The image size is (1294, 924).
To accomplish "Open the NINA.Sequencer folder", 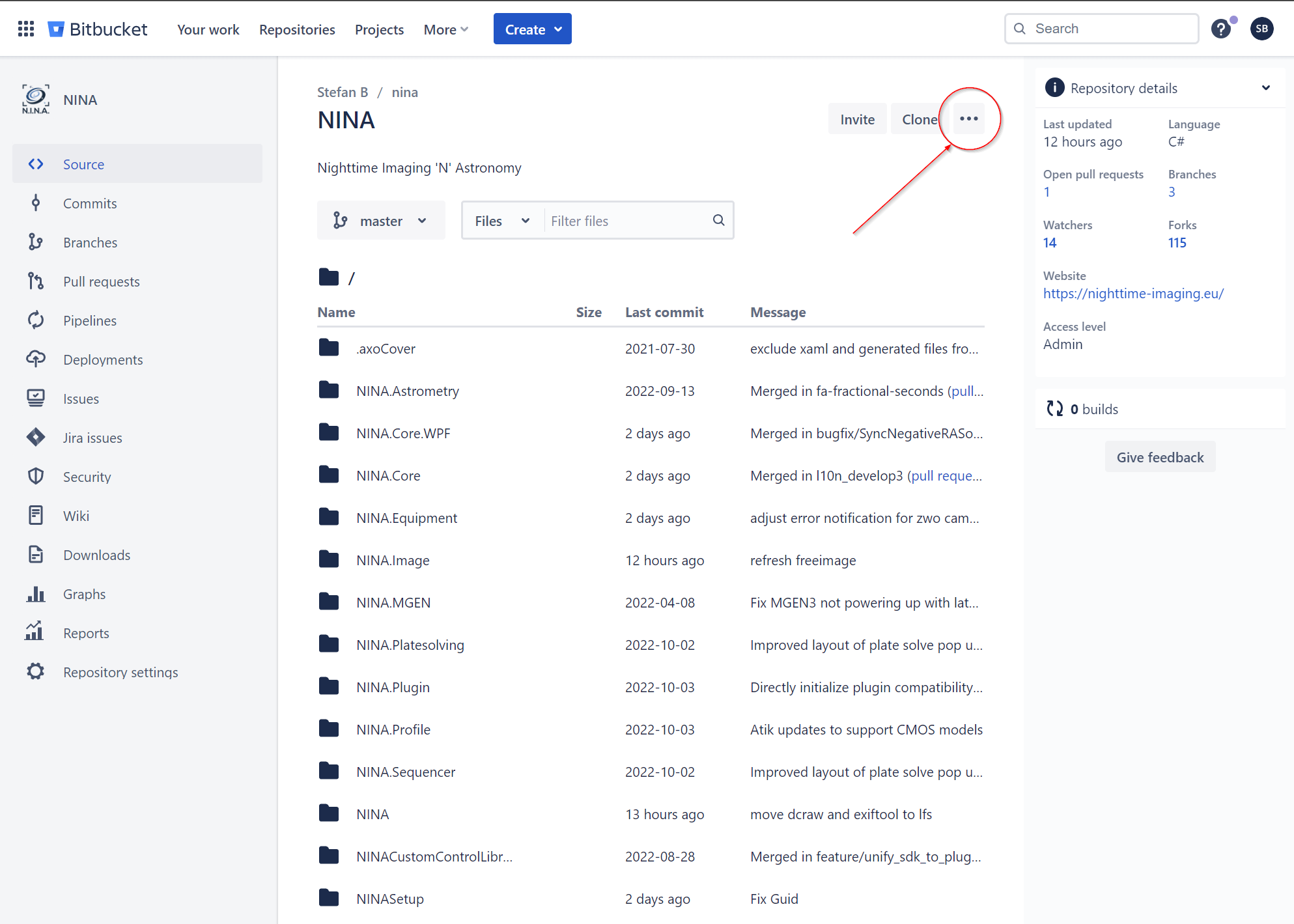I will click(x=406, y=772).
